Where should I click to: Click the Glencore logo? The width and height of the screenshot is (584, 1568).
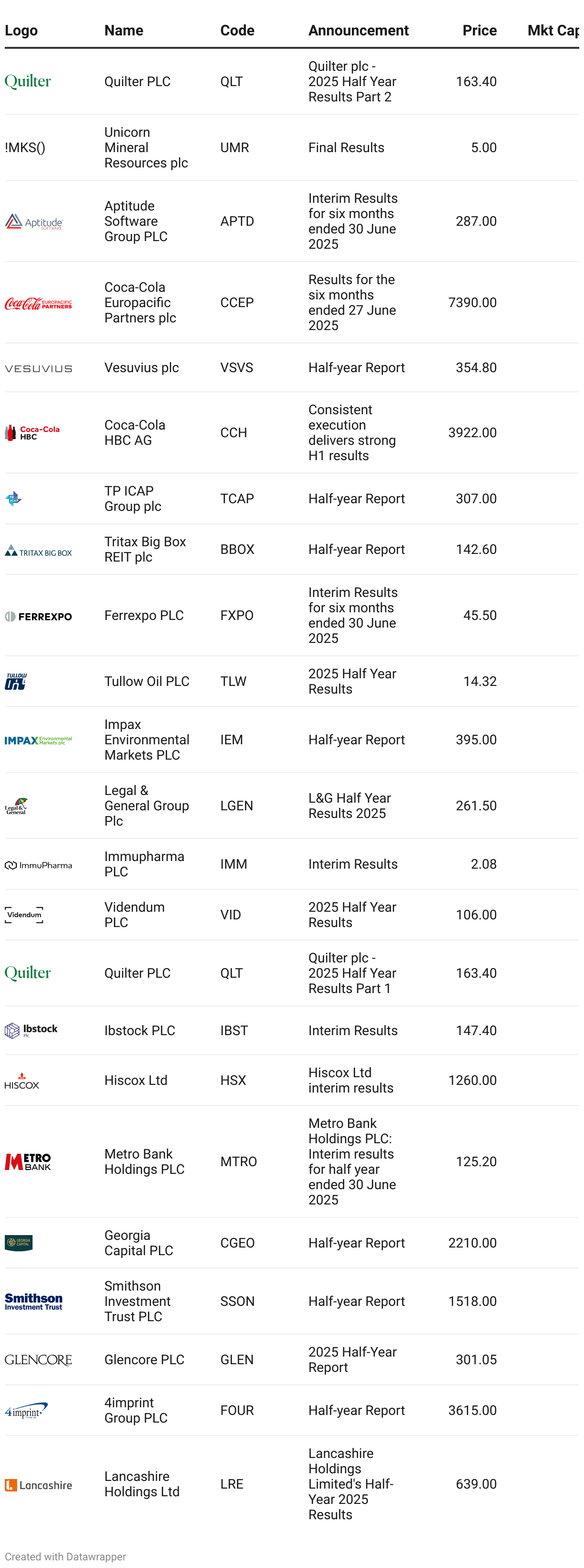[38, 1360]
